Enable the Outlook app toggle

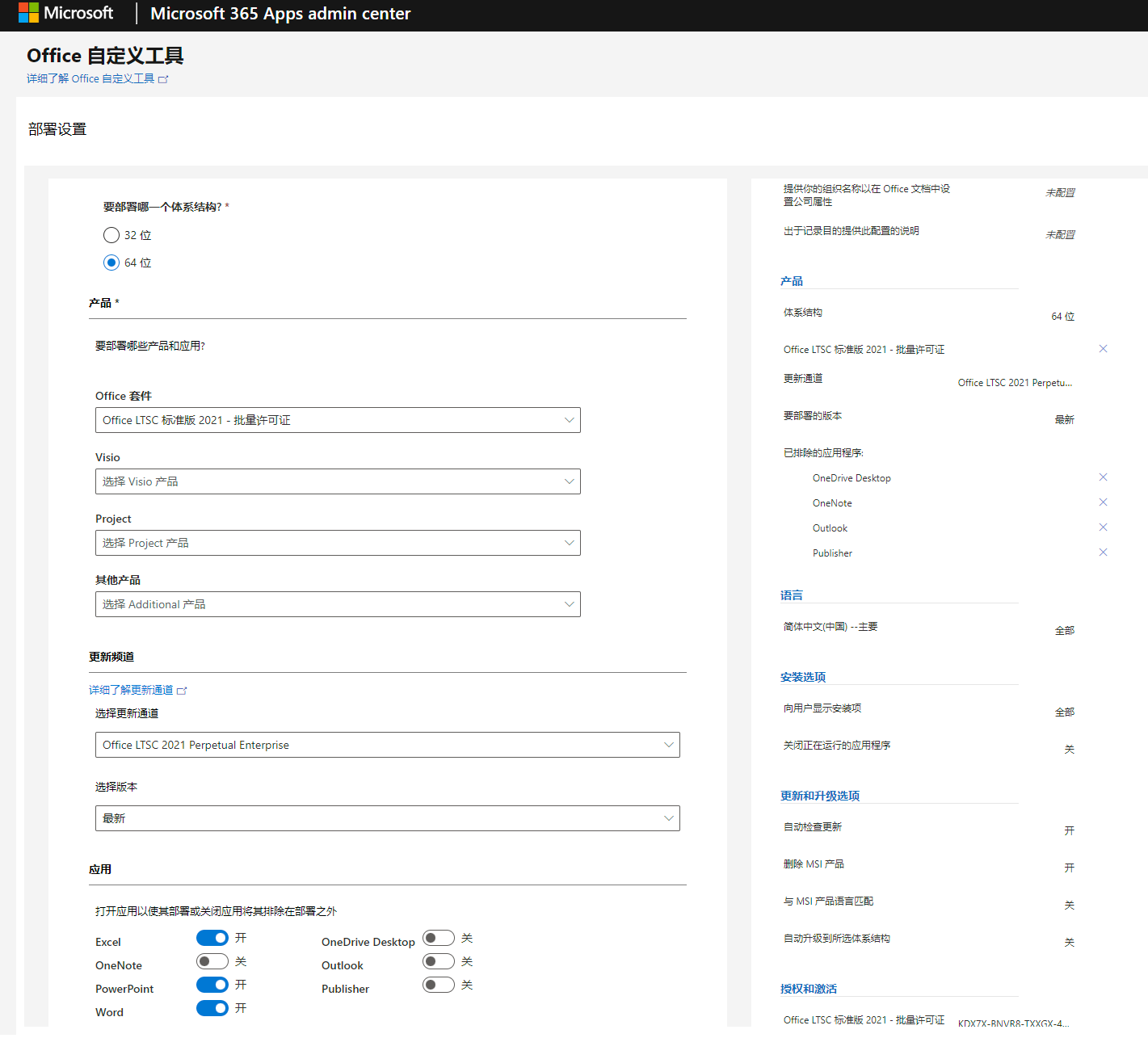(439, 961)
